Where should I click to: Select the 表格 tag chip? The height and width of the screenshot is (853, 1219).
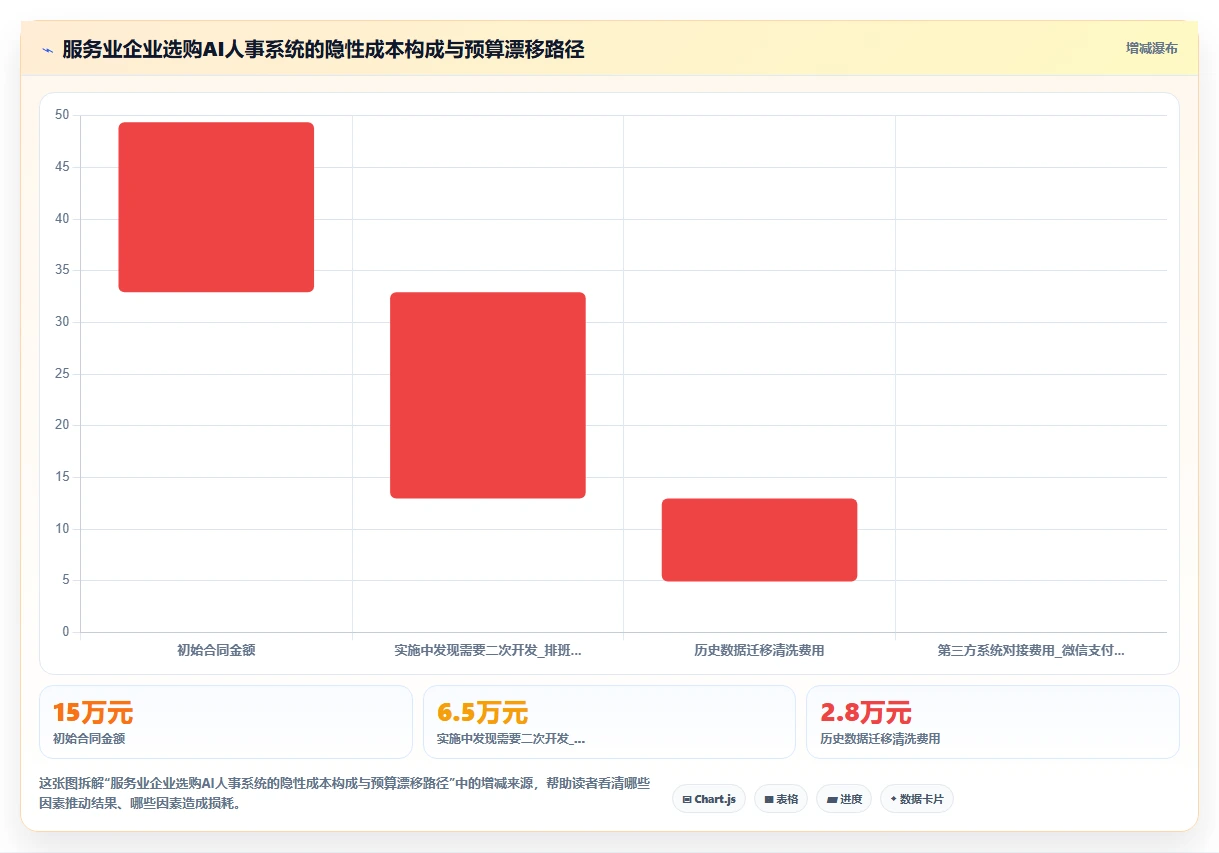tap(781, 799)
